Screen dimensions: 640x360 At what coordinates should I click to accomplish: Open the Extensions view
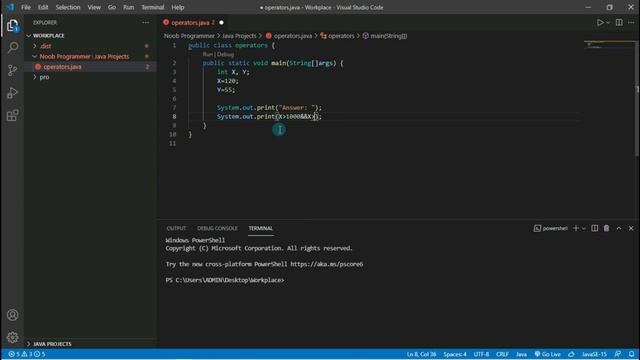[x=13, y=115]
